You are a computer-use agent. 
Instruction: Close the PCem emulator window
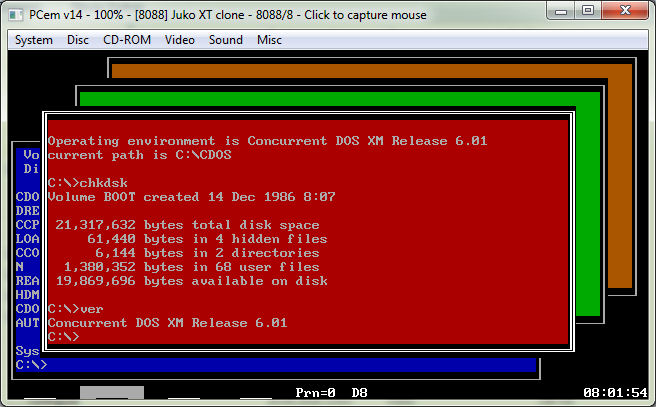point(625,11)
